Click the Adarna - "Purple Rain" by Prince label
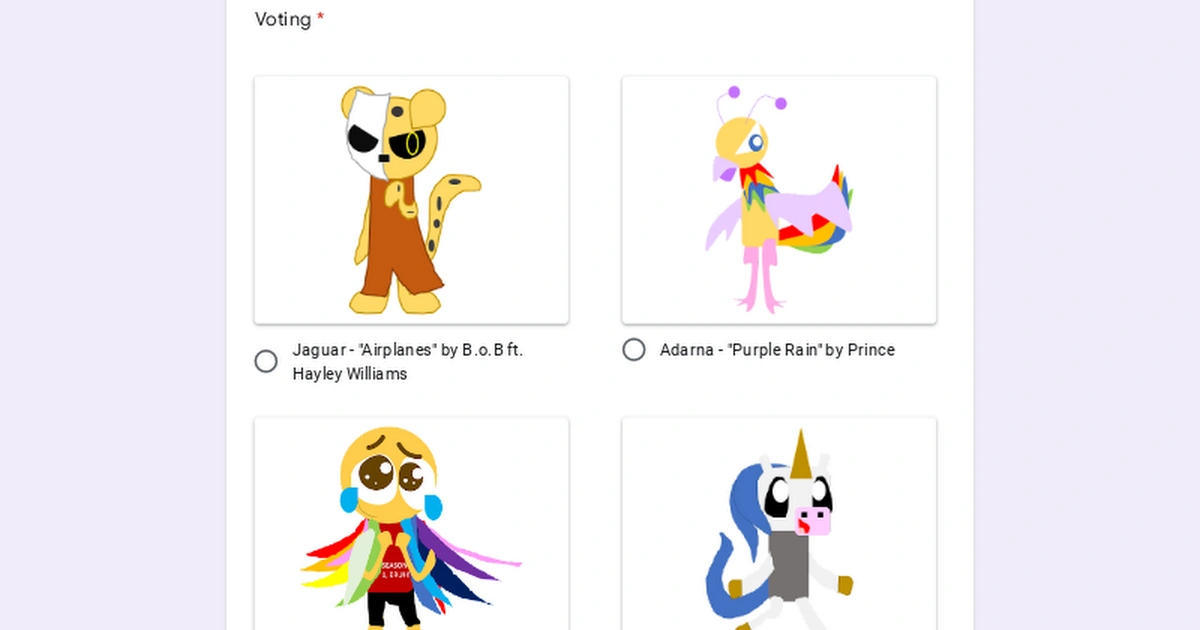This screenshot has height=630, width=1200. click(777, 350)
